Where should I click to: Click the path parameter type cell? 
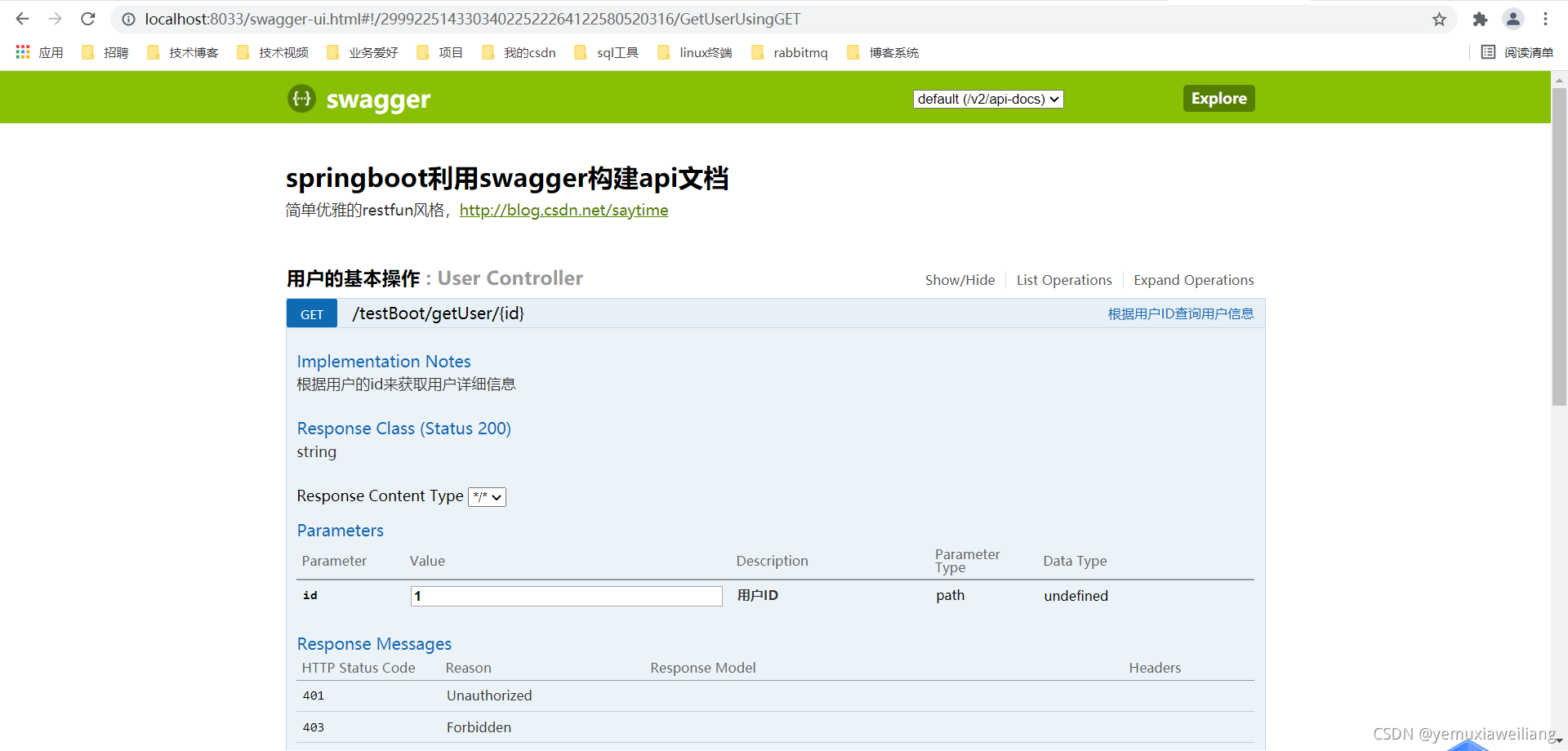click(x=950, y=595)
